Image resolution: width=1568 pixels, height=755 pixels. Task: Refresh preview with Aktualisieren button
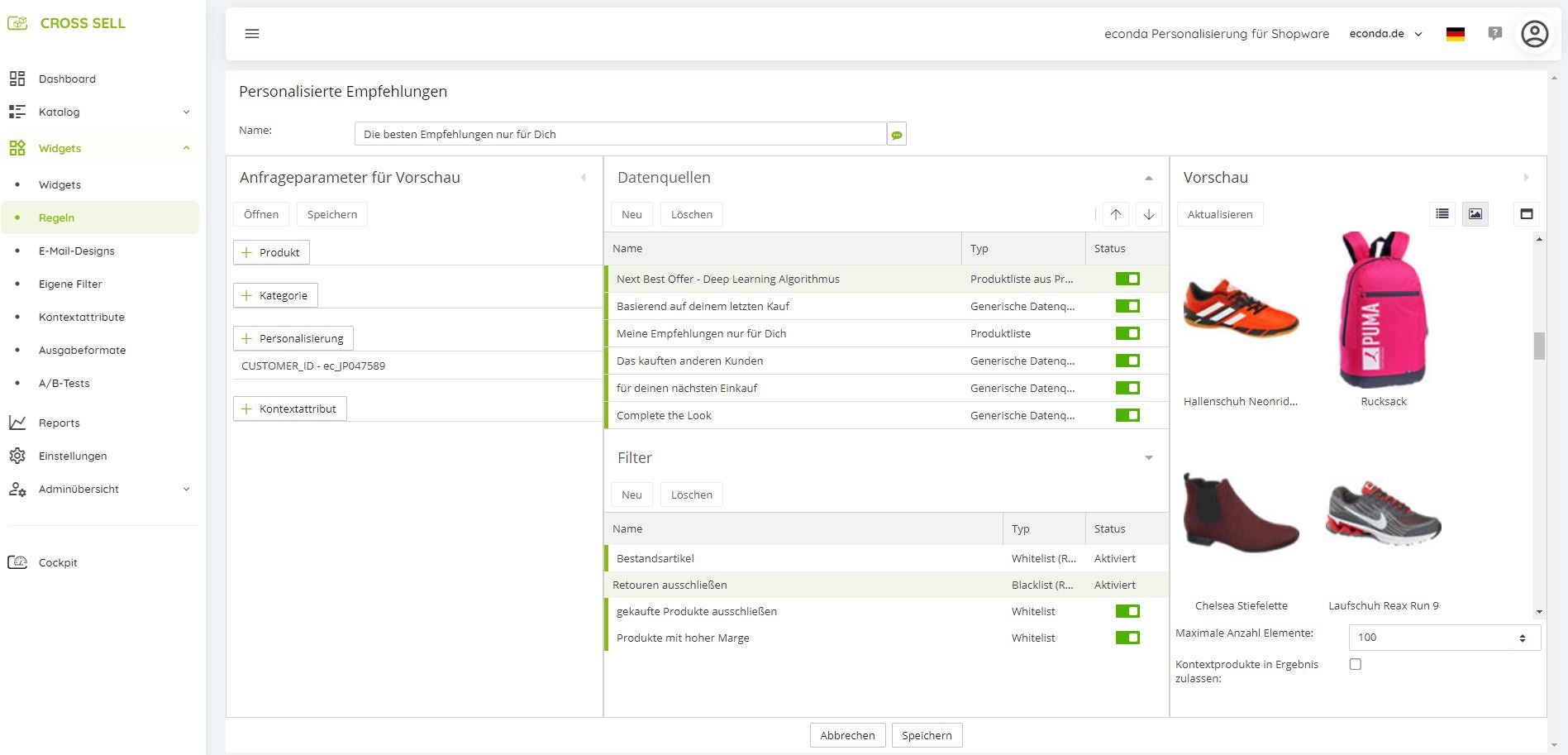[1220, 214]
